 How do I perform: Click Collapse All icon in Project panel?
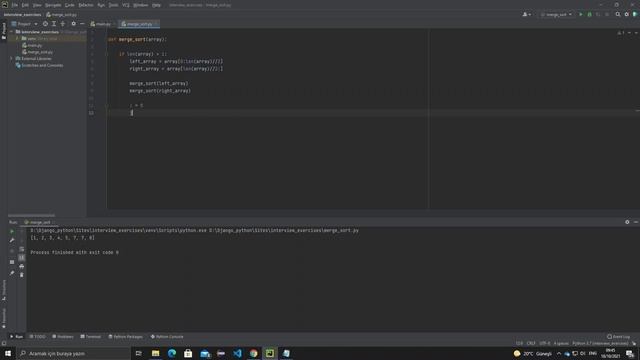(x=63, y=24)
